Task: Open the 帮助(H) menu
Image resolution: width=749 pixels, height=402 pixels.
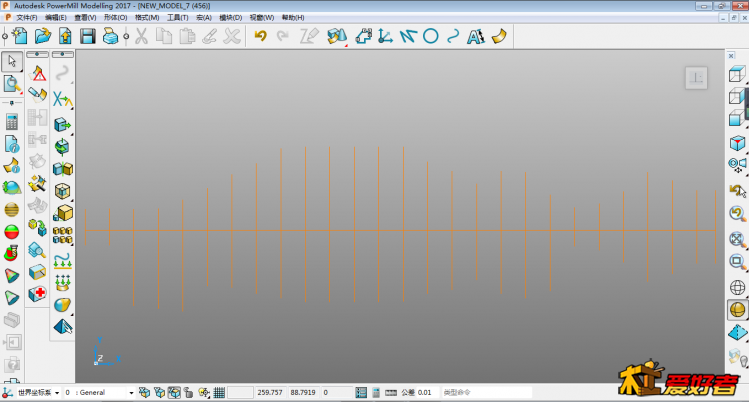Action: coord(293,18)
